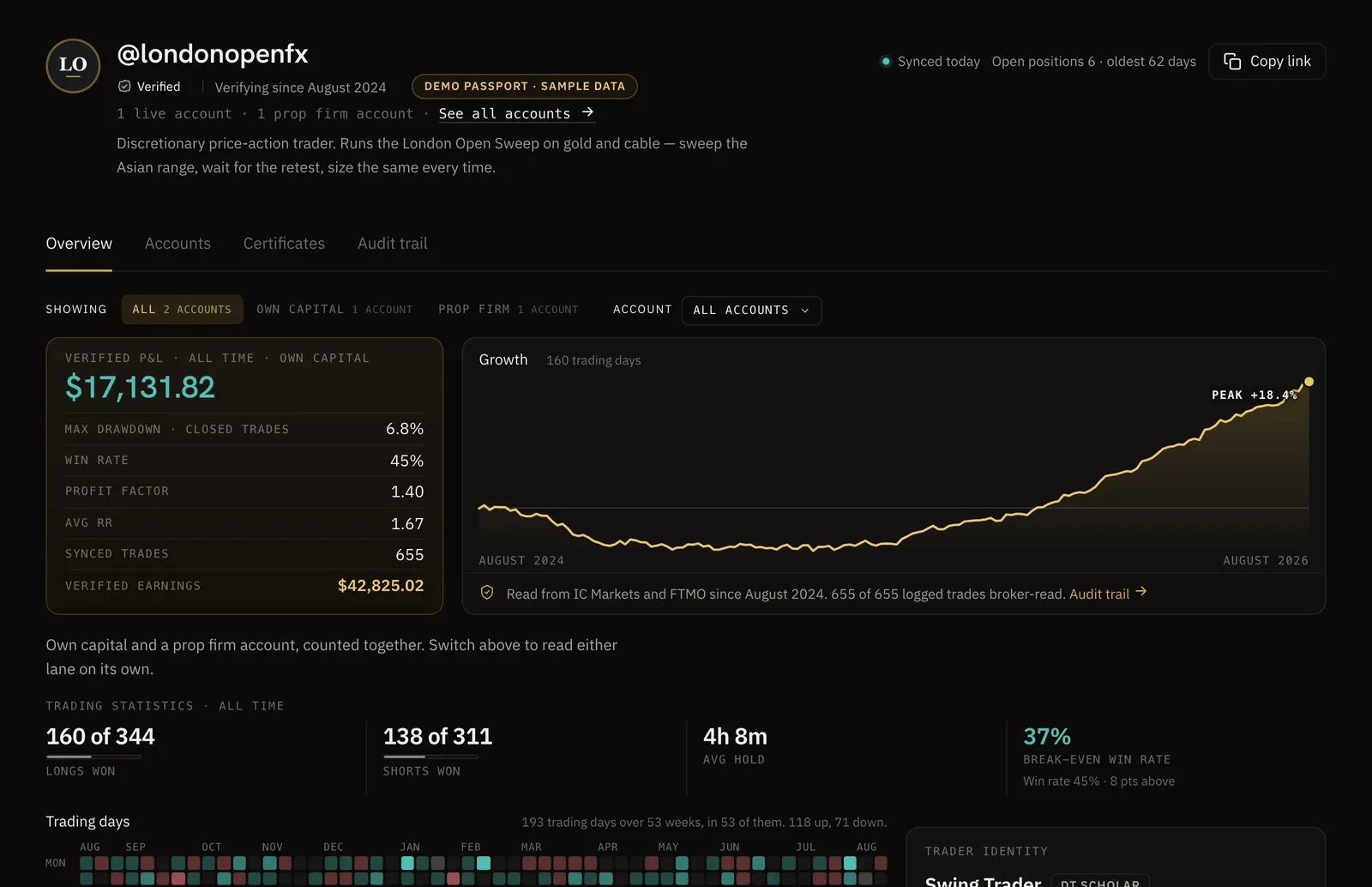Click the 4h 8m avg hold stat

tap(735, 737)
